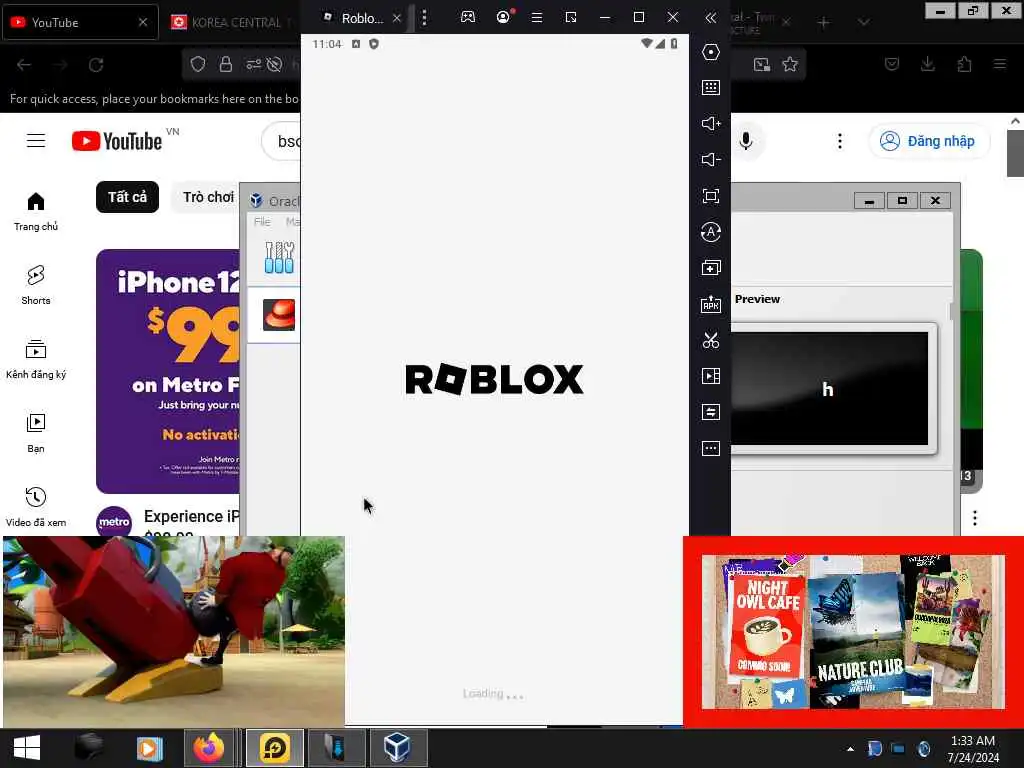The width and height of the screenshot is (1024, 768).
Task: Open the emulator hexagon settings icon
Action: point(711,52)
